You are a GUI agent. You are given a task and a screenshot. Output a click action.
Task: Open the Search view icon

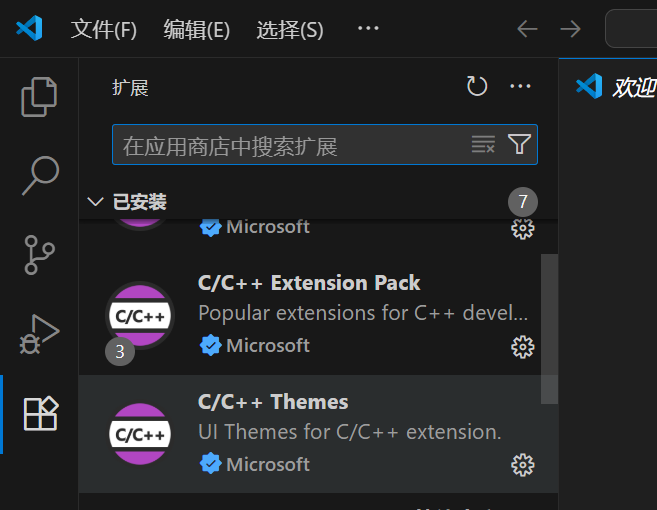[40, 175]
